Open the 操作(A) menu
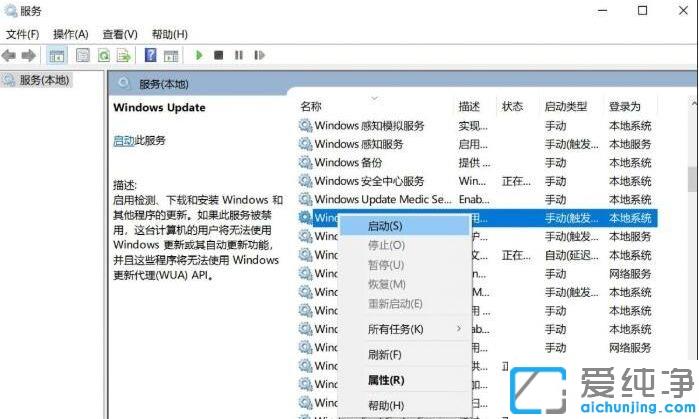 click(x=70, y=34)
